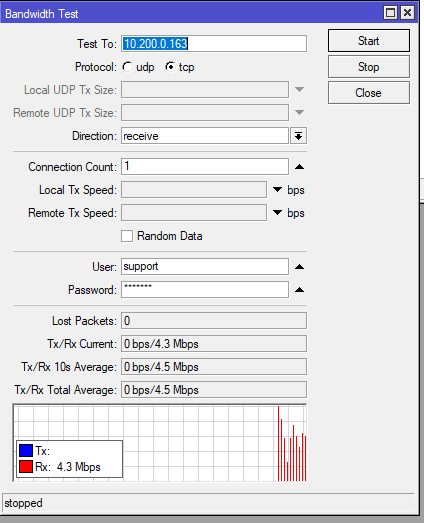
Task: Select the tcp protocol radio button
Action: 170,67
